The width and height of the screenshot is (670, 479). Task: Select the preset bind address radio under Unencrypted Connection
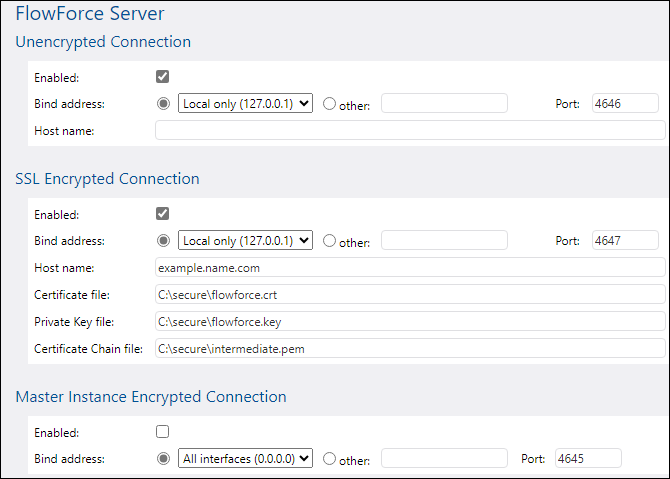tap(164, 103)
